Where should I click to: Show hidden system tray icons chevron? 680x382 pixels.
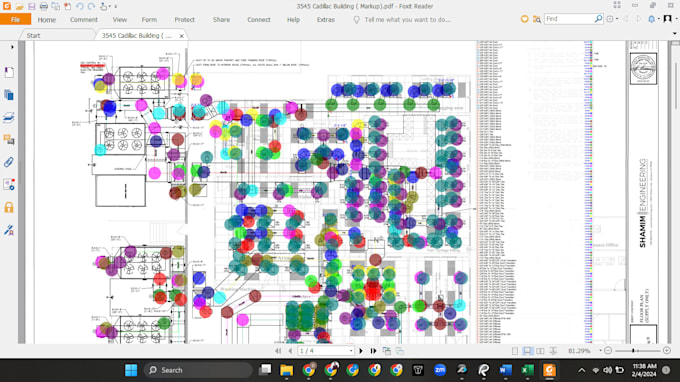click(582, 370)
